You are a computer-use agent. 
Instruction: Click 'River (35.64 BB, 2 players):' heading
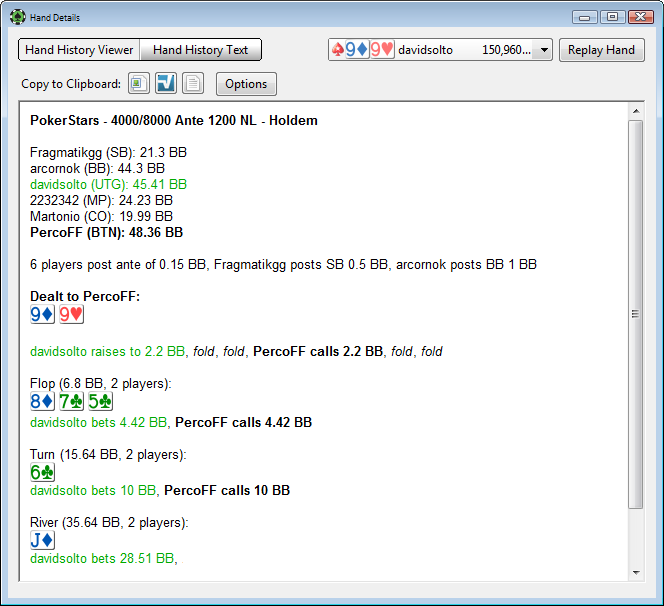point(109,523)
